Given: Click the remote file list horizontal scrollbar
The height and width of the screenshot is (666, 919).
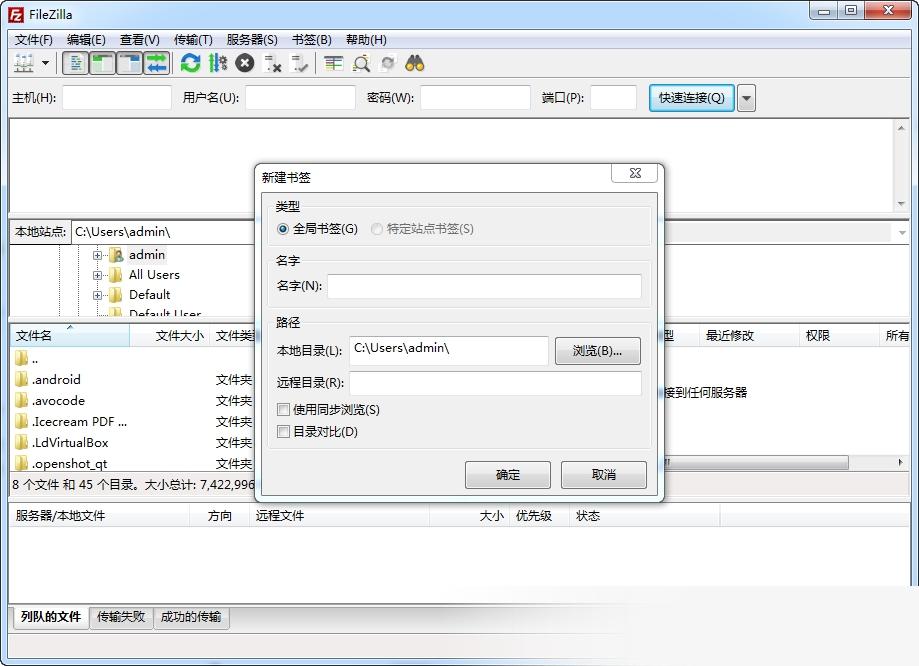Looking at the screenshot, I should [x=757, y=463].
